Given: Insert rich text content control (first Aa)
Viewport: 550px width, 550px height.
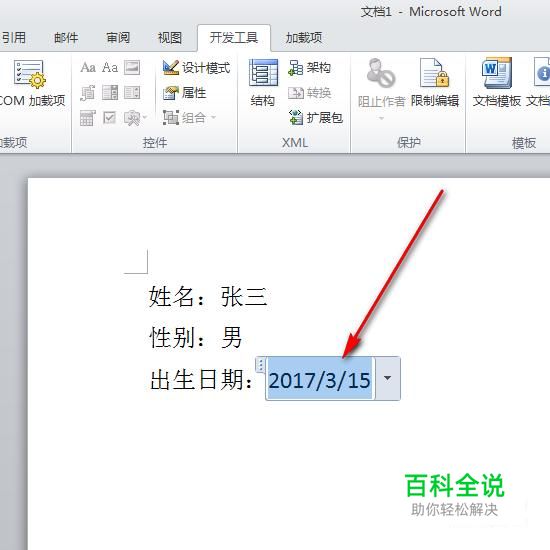Looking at the screenshot, I should (88, 67).
